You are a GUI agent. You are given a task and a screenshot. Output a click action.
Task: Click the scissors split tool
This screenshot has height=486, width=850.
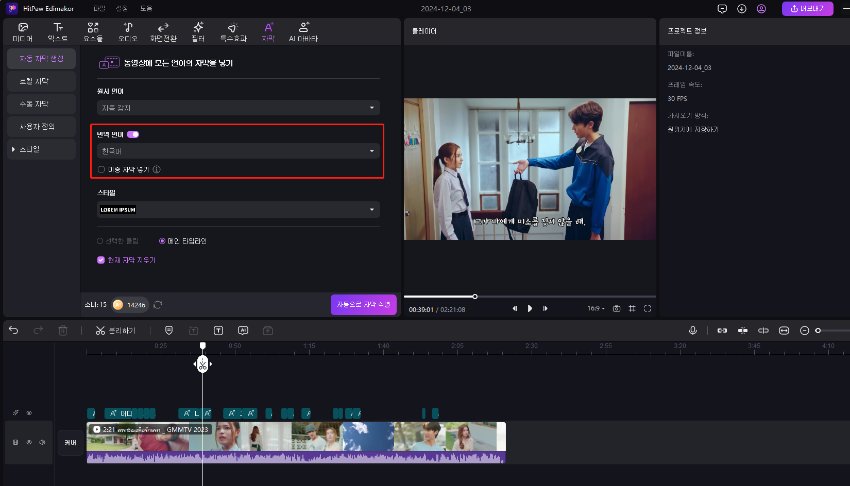(100, 330)
